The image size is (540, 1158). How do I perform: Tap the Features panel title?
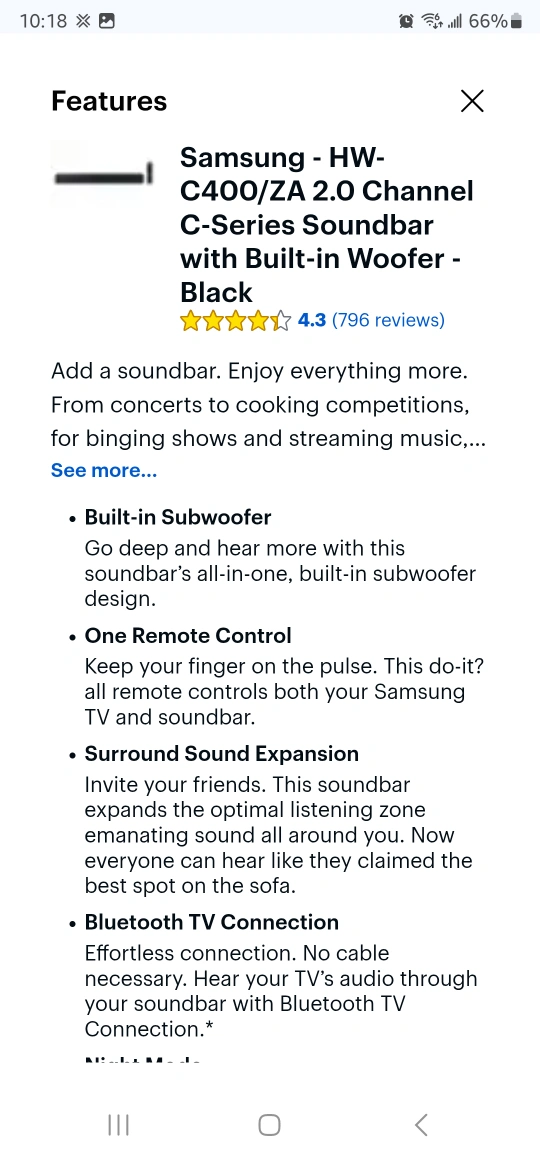pyautogui.click(x=109, y=101)
